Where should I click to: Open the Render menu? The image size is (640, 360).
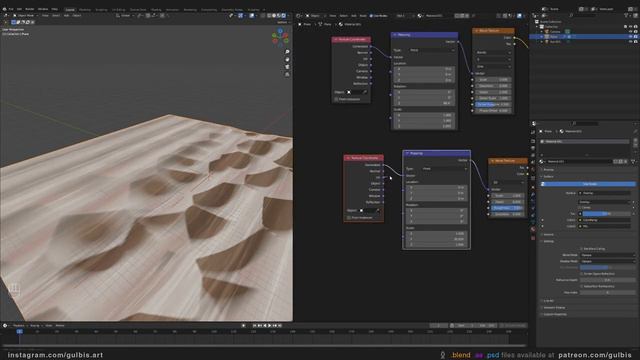[30, 9]
